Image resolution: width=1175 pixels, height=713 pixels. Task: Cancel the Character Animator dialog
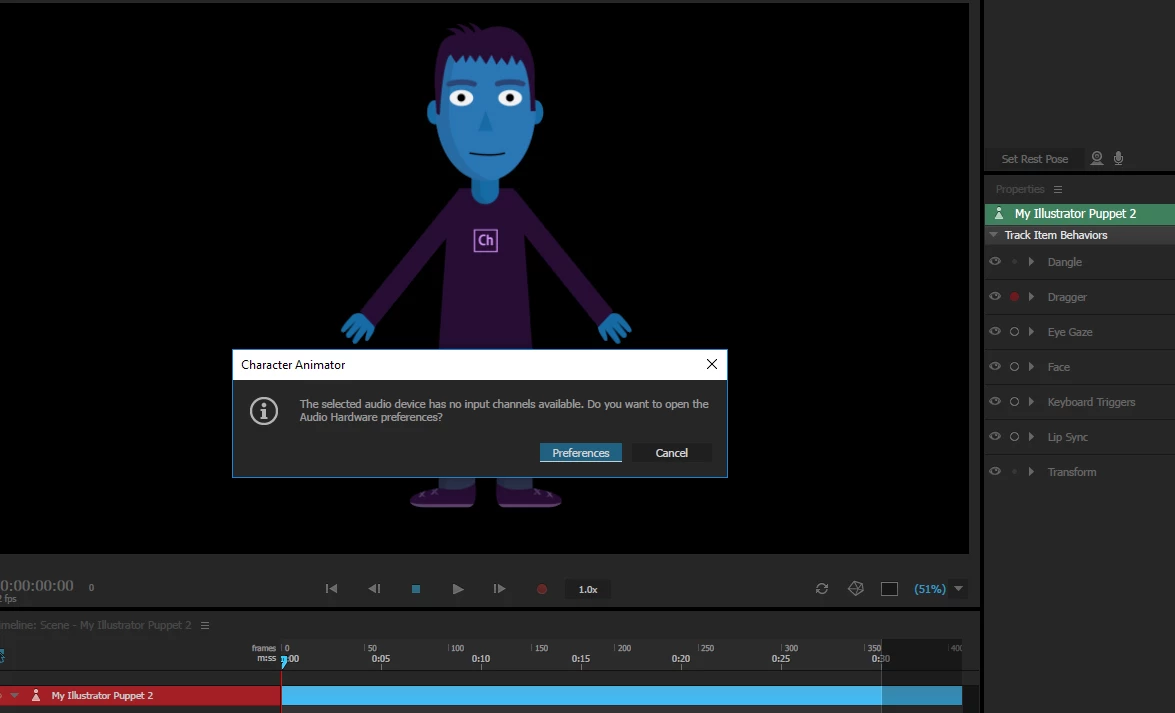(x=671, y=452)
